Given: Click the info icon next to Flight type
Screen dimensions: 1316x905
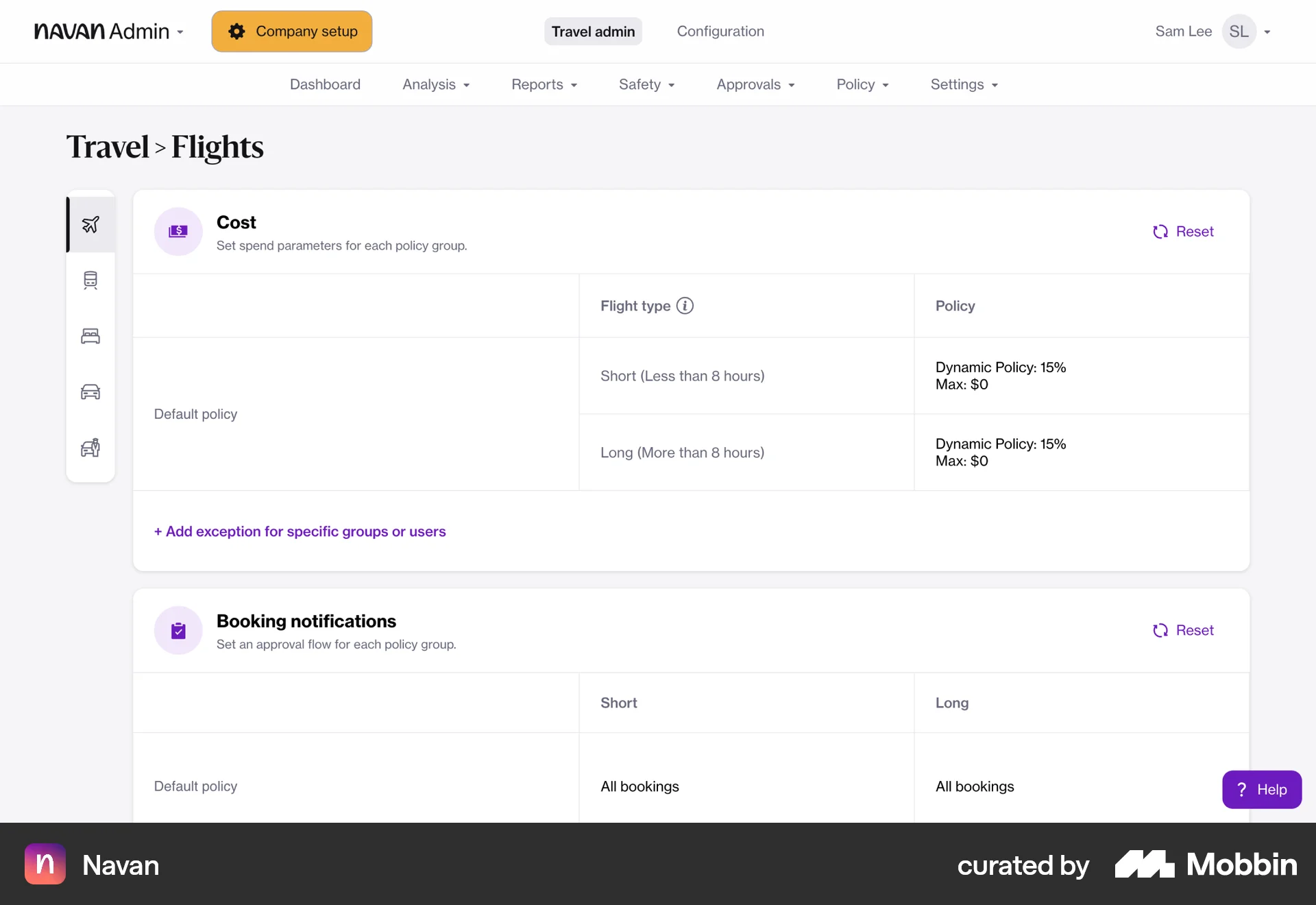Looking at the screenshot, I should click(x=685, y=306).
